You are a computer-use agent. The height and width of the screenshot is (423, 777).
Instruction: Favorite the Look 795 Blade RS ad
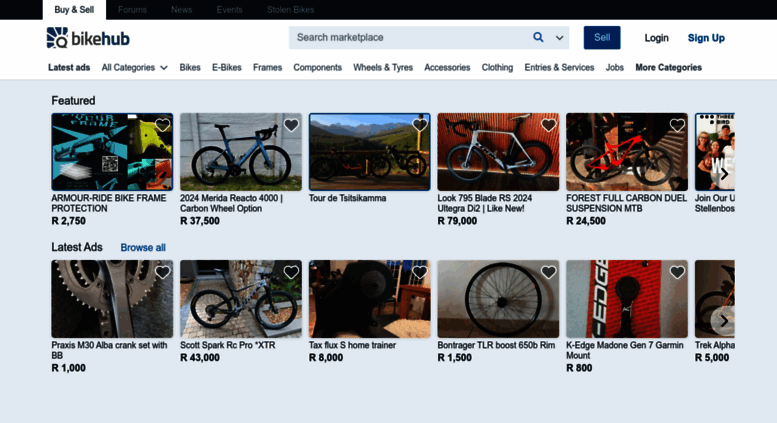(x=549, y=125)
